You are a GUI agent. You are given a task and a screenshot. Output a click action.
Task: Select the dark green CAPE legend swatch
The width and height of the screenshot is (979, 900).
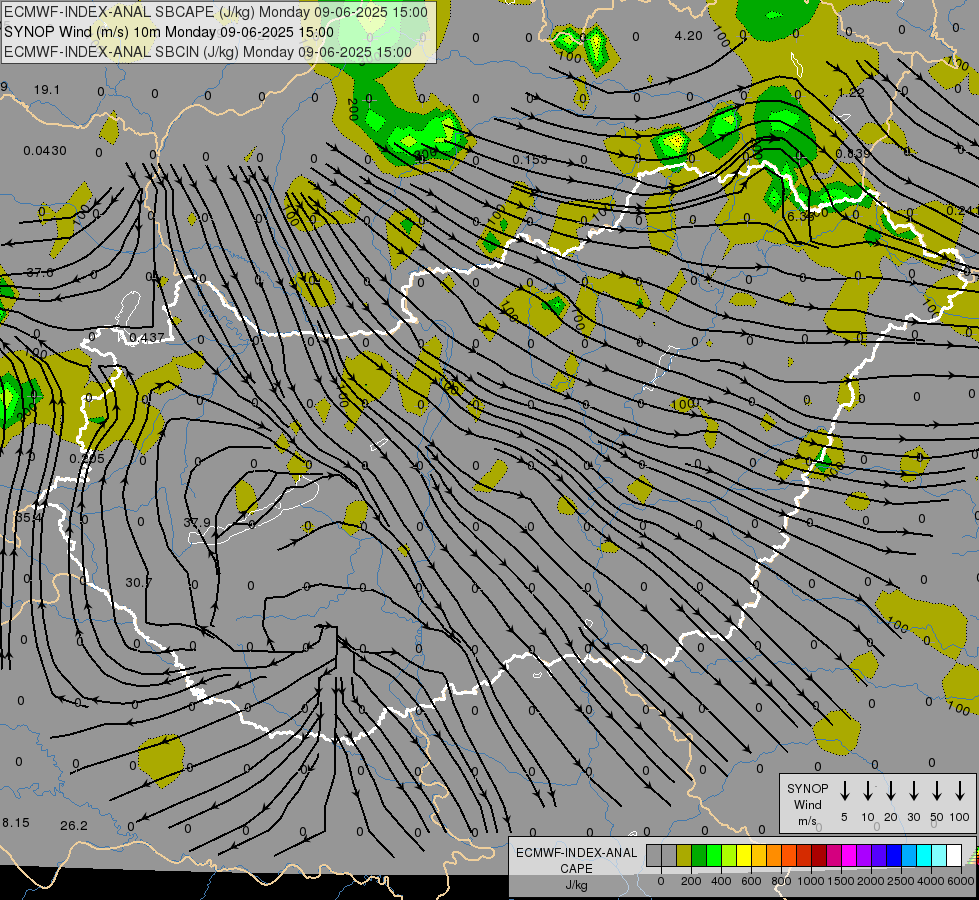point(699,856)
